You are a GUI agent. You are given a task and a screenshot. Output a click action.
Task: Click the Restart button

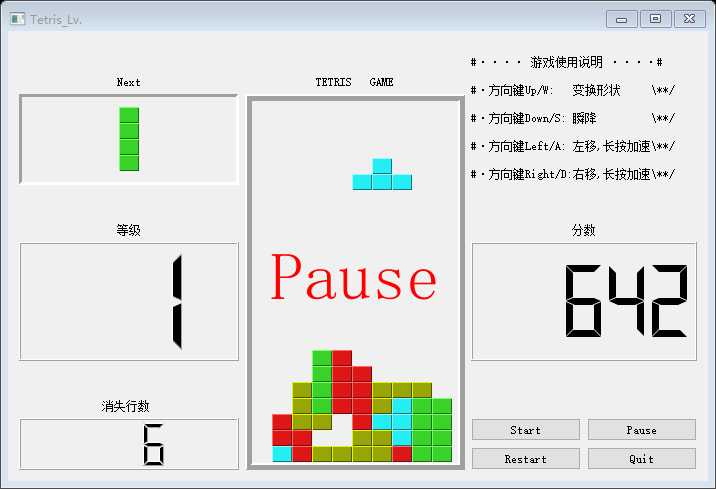pos(526,458)
